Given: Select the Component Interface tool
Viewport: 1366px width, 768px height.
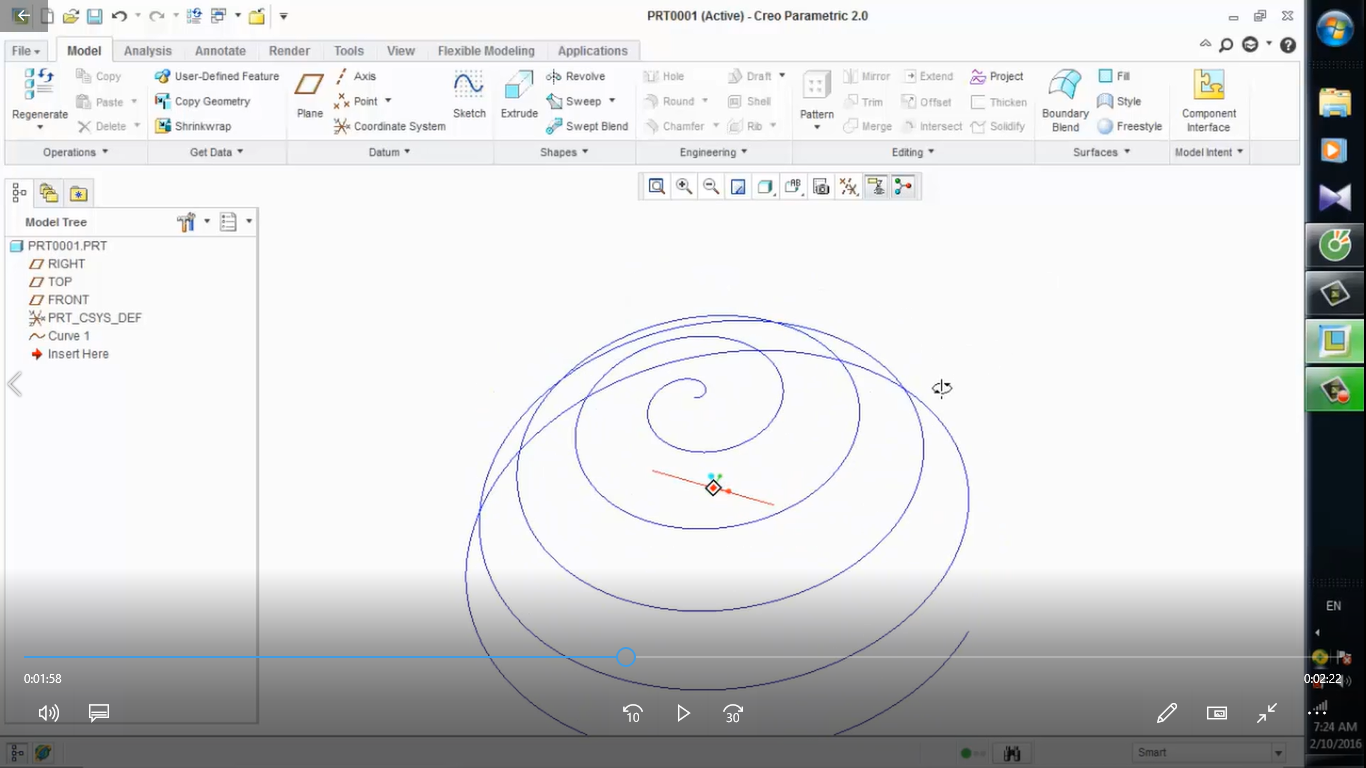Looking at the screenshot, I should click(x=1208, y=97).
